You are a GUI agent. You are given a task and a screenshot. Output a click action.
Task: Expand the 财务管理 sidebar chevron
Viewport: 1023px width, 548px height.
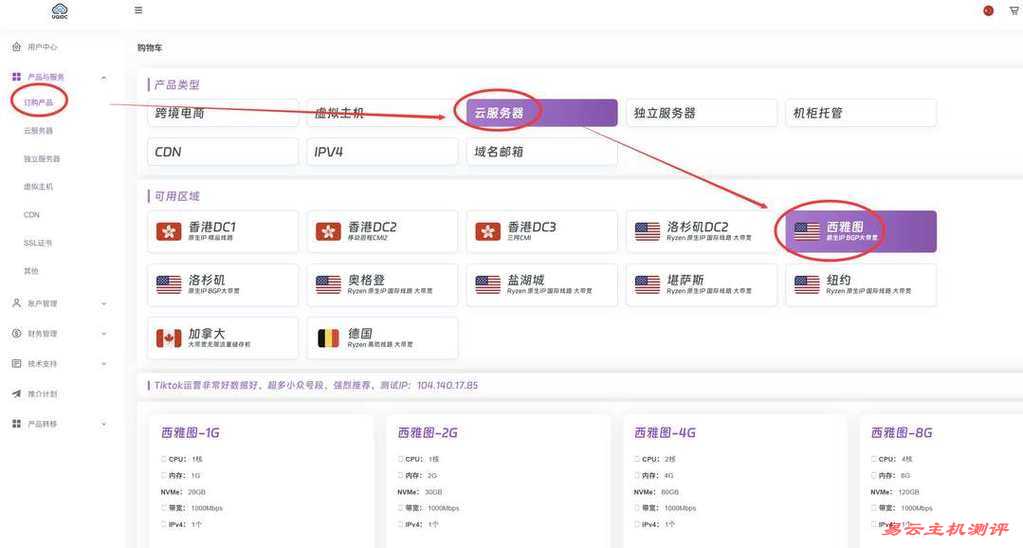104,333
